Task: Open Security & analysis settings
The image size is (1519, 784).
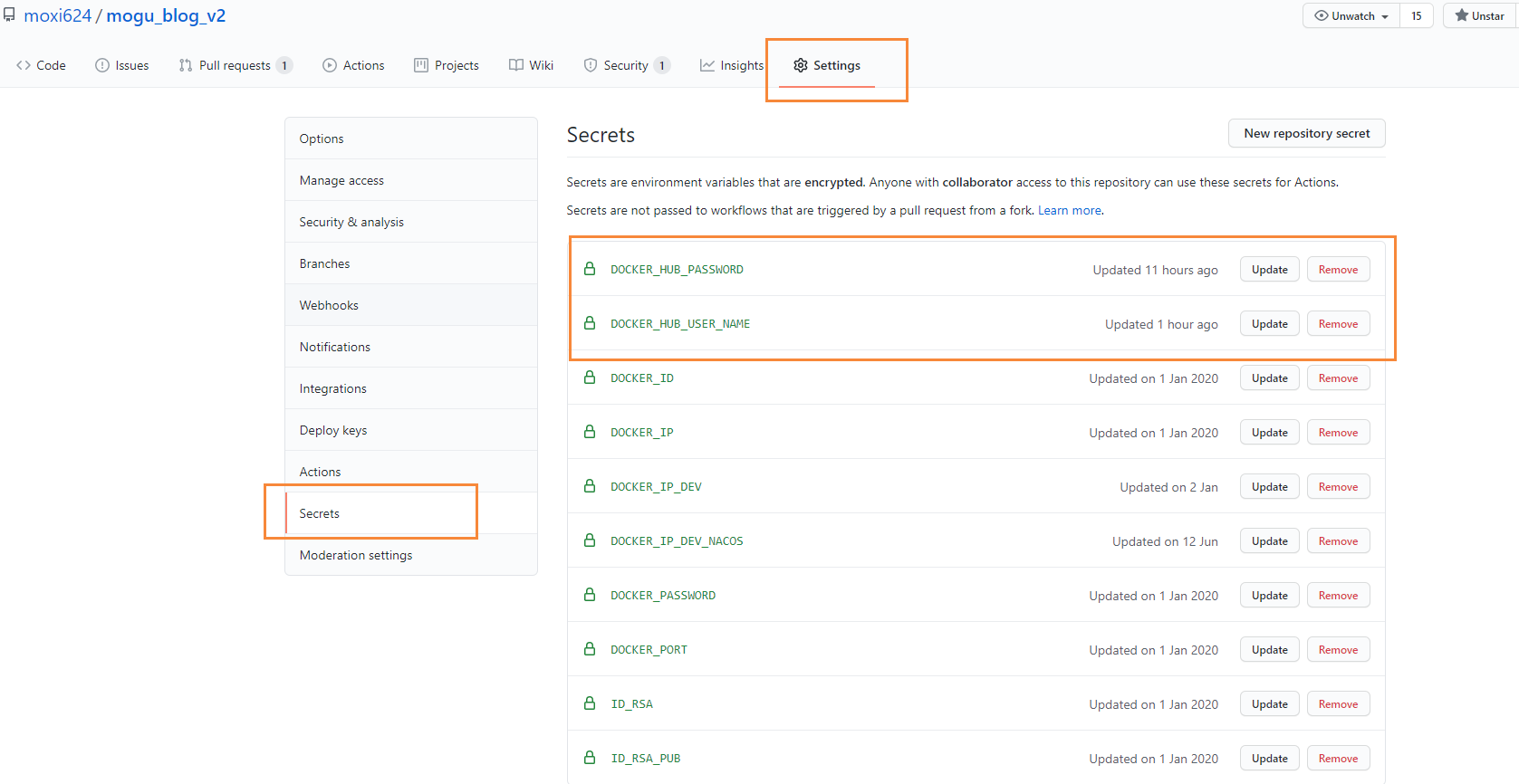Action: tap(411, 222)
